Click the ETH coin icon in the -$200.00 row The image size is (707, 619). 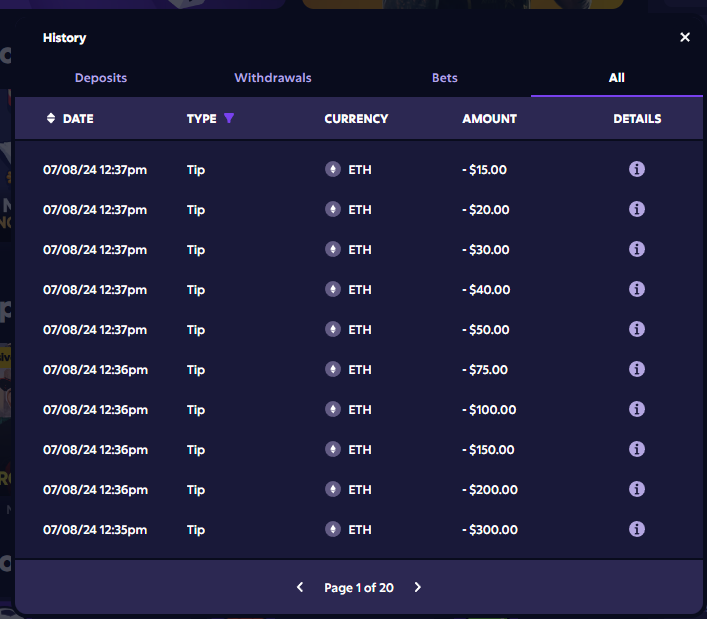(333, 489)
